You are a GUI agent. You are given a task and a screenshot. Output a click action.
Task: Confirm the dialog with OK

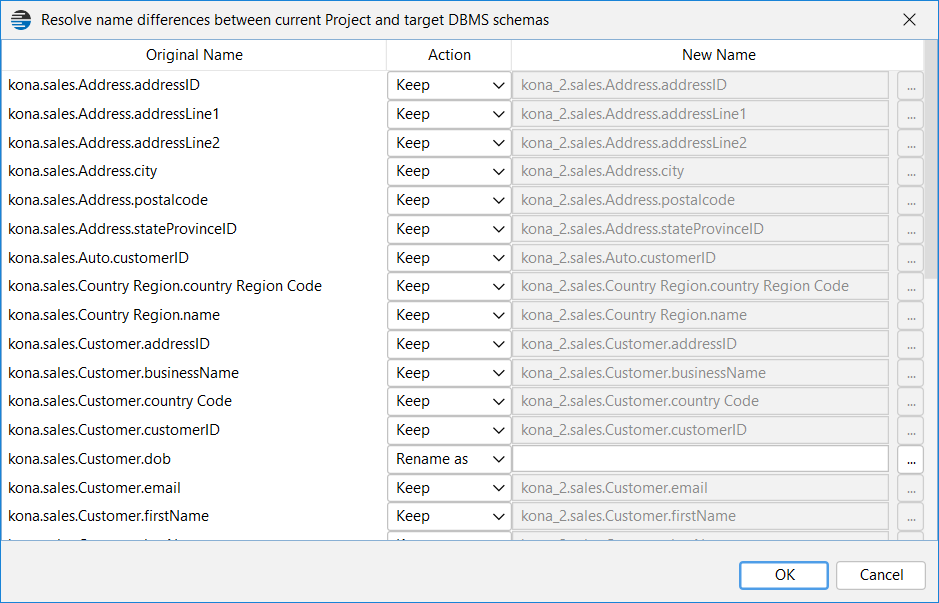[784, 575]
